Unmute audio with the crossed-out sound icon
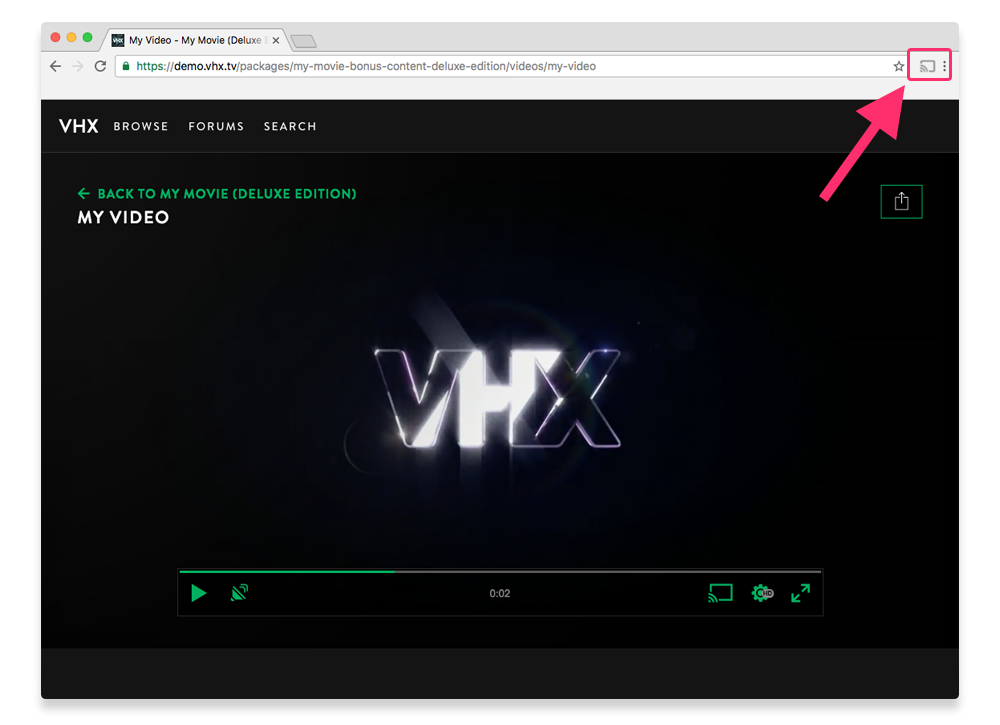 pyautogui.click(x=238, y=592)
